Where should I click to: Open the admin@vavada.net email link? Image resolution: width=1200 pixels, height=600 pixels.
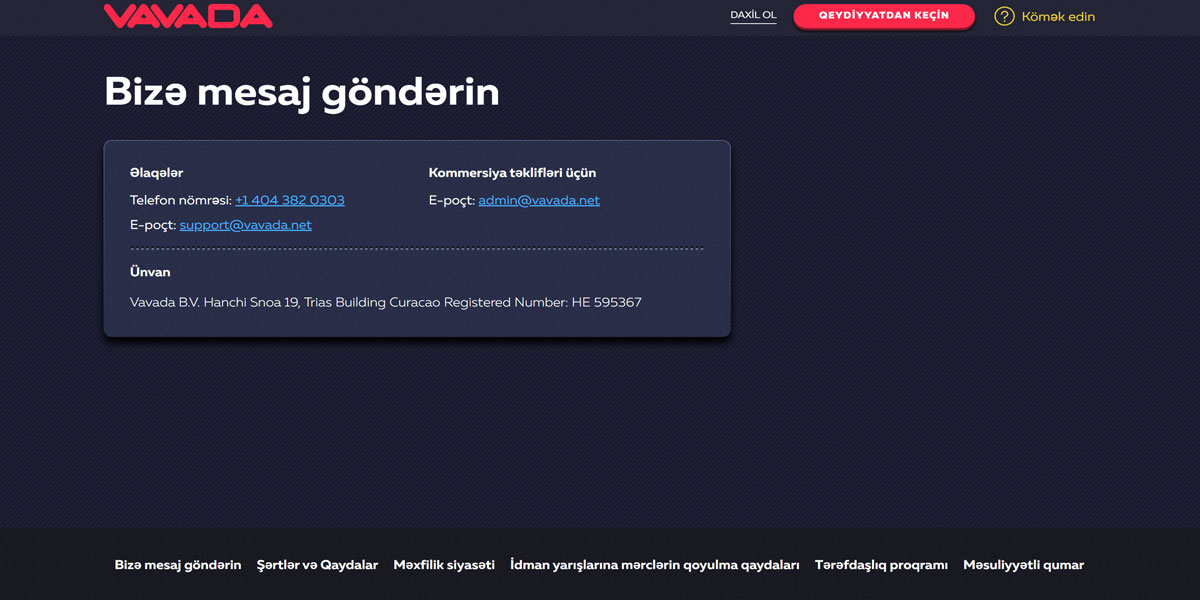point(538,200)
